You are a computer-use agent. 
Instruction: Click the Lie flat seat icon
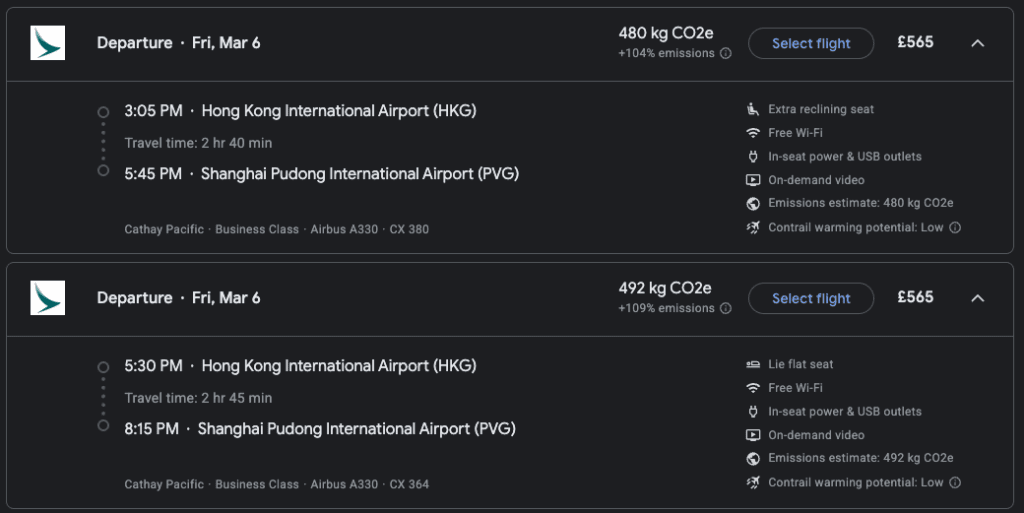[x=753, y=364]
